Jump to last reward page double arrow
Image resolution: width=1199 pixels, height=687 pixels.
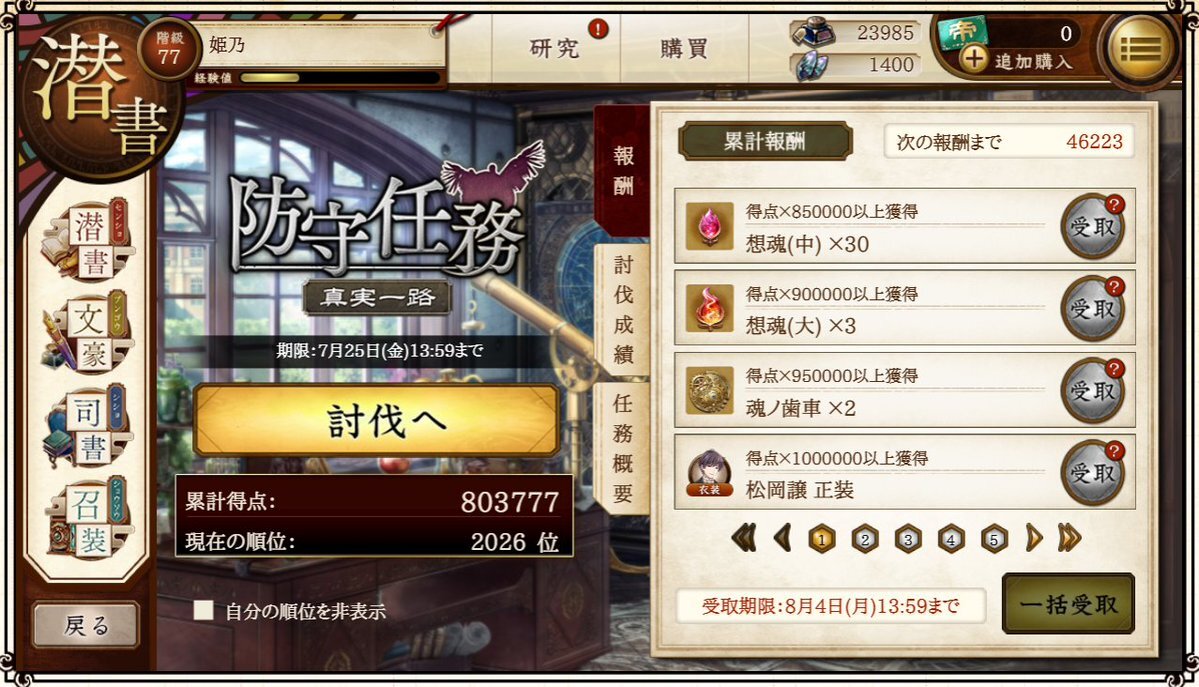1069,539
